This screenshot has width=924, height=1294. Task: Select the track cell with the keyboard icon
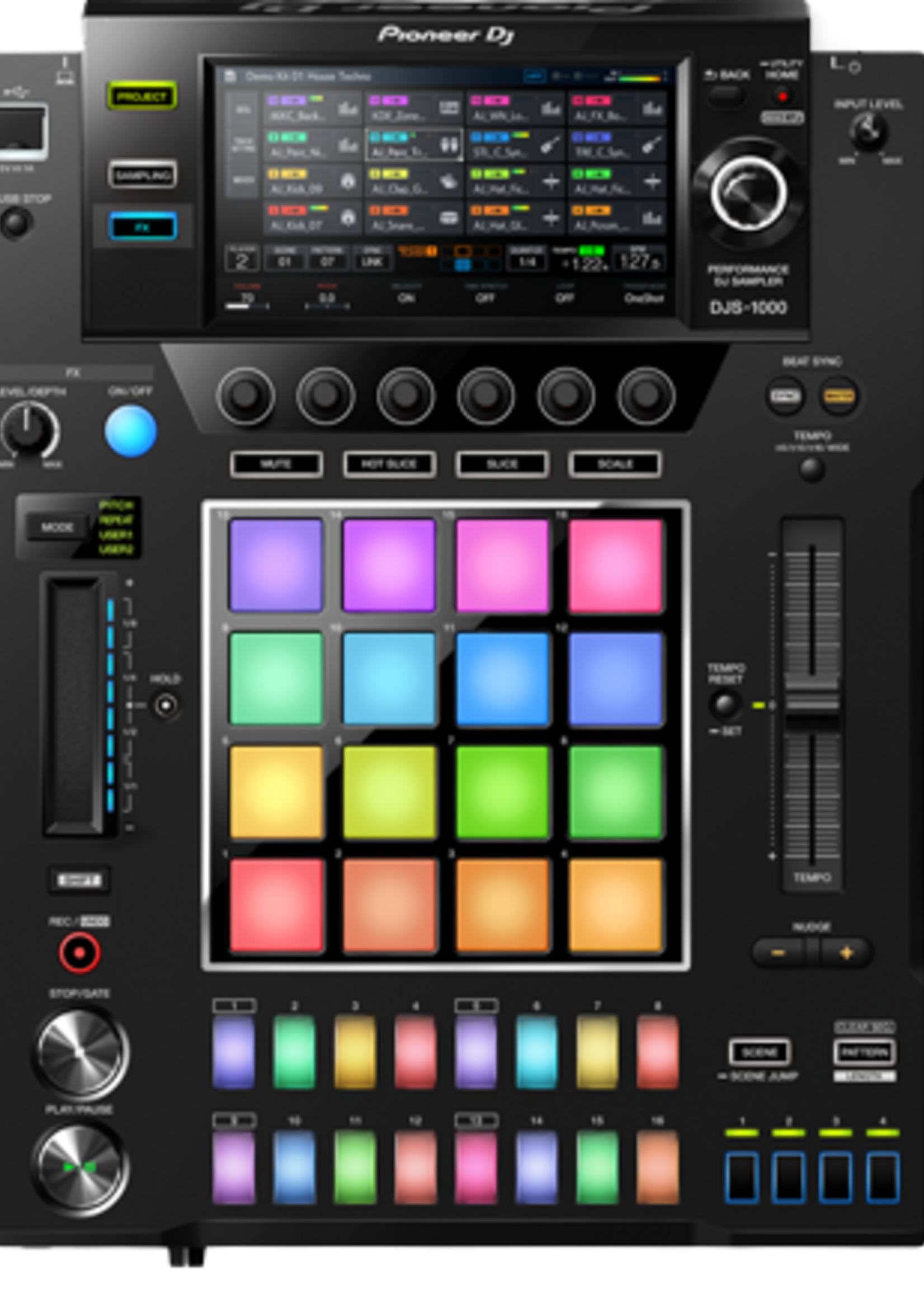click(414, 108)
